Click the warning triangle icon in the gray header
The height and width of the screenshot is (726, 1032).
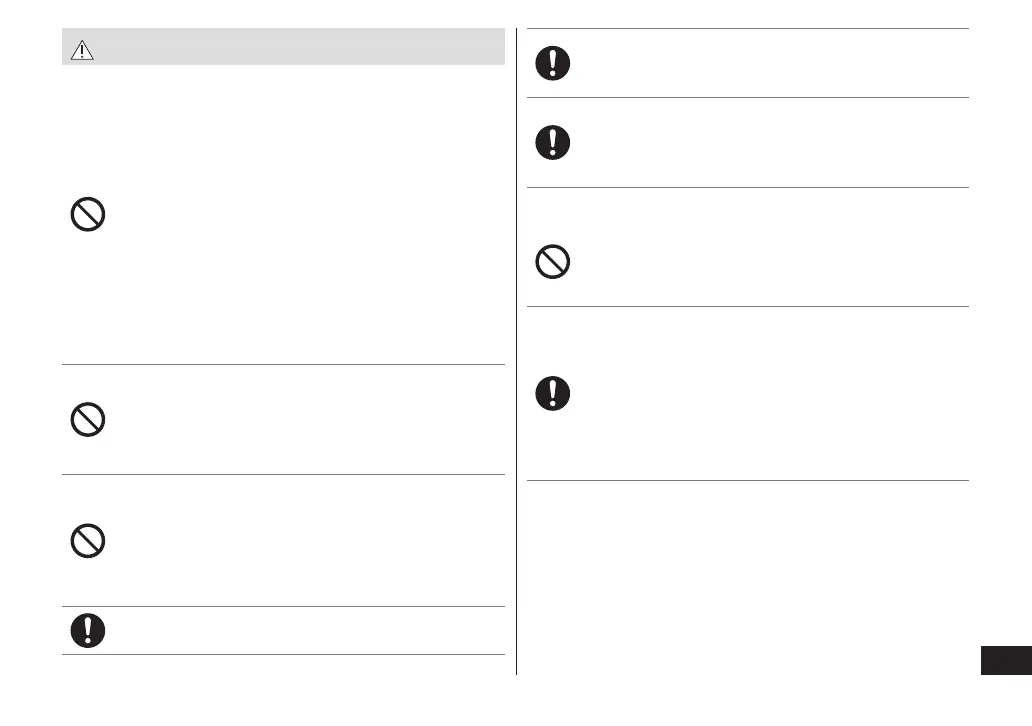click(x=82, y=52)
